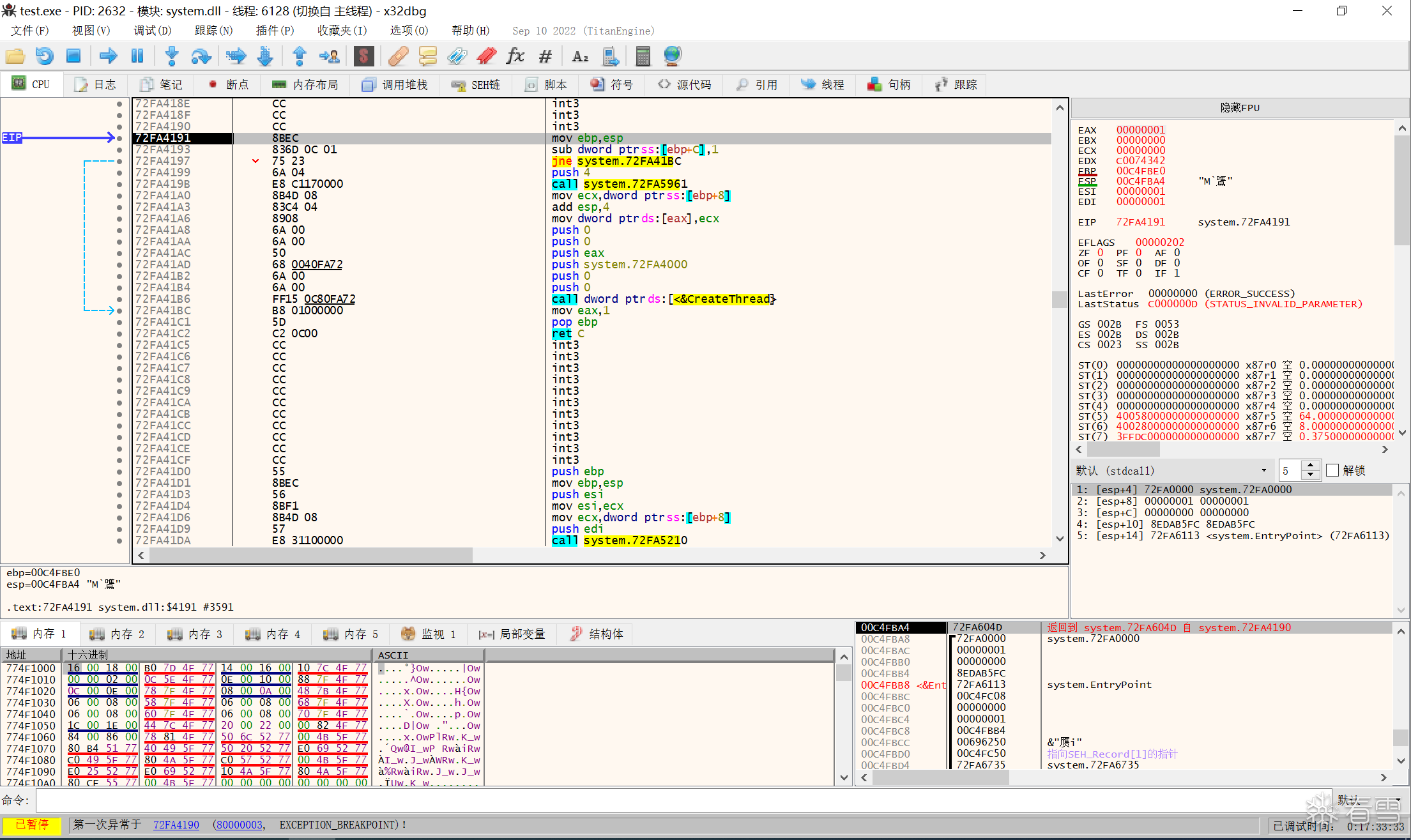The width and height of the screenshot is (1411, 840).
Task: Click the step over icon
Action: click(201, 56)
